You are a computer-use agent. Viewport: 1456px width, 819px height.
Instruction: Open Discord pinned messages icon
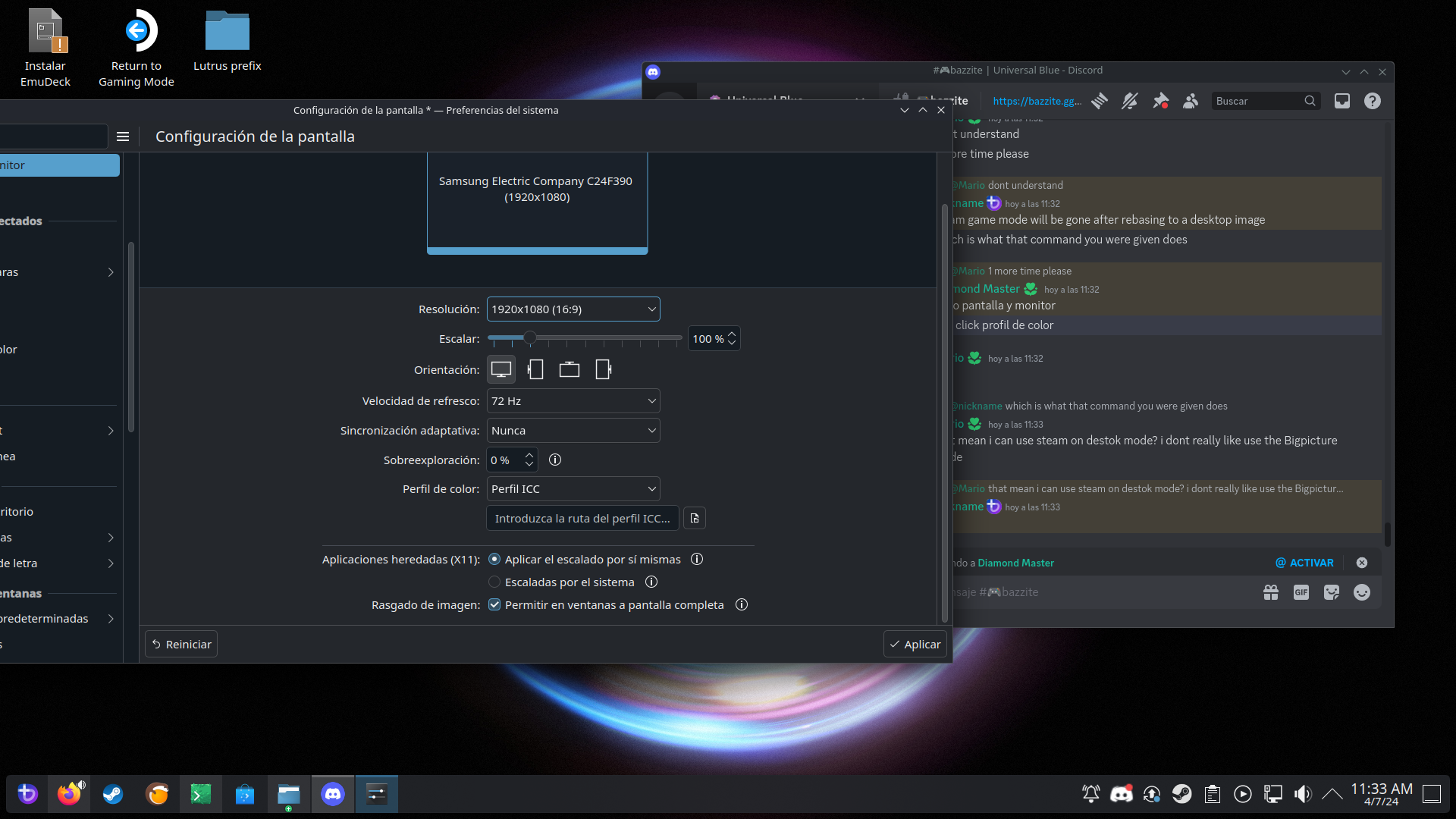[1160, 101]
